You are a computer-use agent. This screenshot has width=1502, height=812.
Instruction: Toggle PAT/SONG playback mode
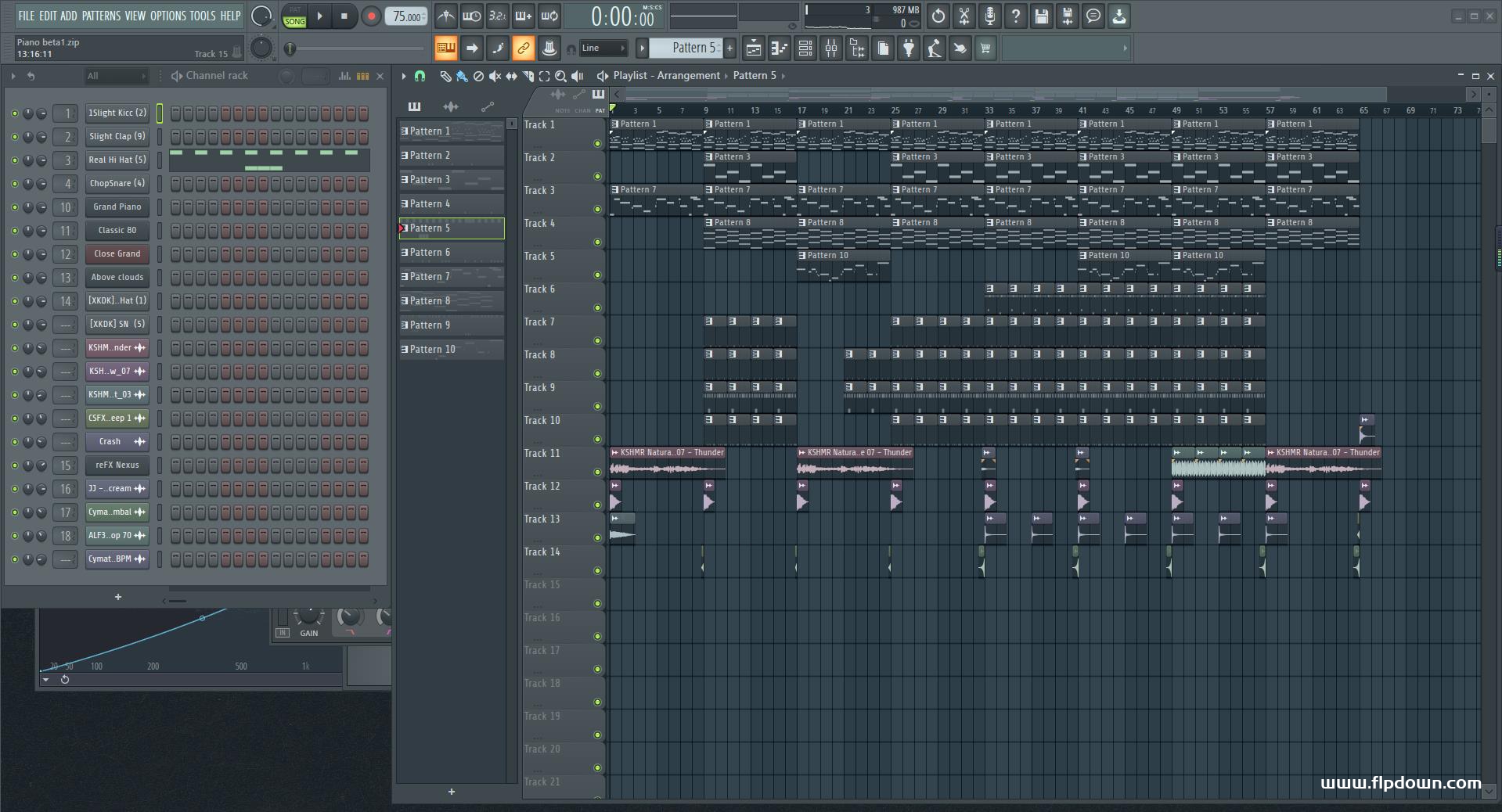pyautogui.click(x=295, y=16)
